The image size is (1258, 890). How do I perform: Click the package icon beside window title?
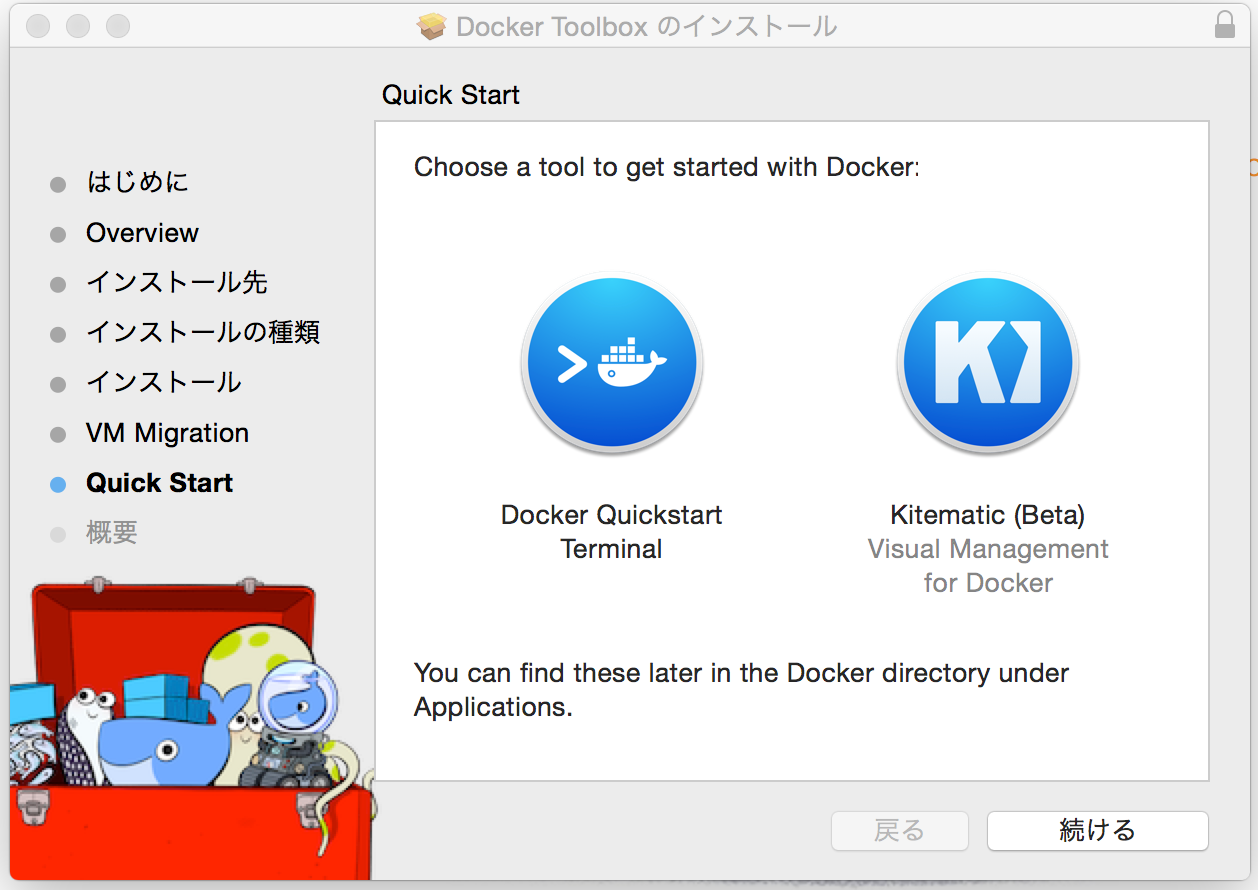(432, 26)
